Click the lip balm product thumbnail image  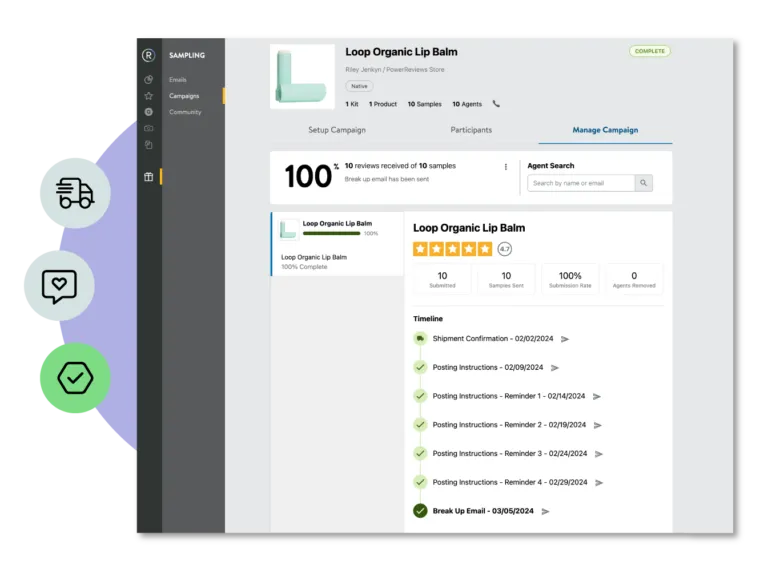(x=302, y=76)
